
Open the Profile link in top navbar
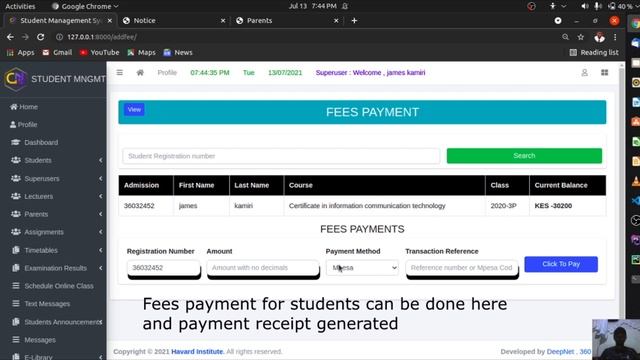pyautogui.click(x=167, y=73)
